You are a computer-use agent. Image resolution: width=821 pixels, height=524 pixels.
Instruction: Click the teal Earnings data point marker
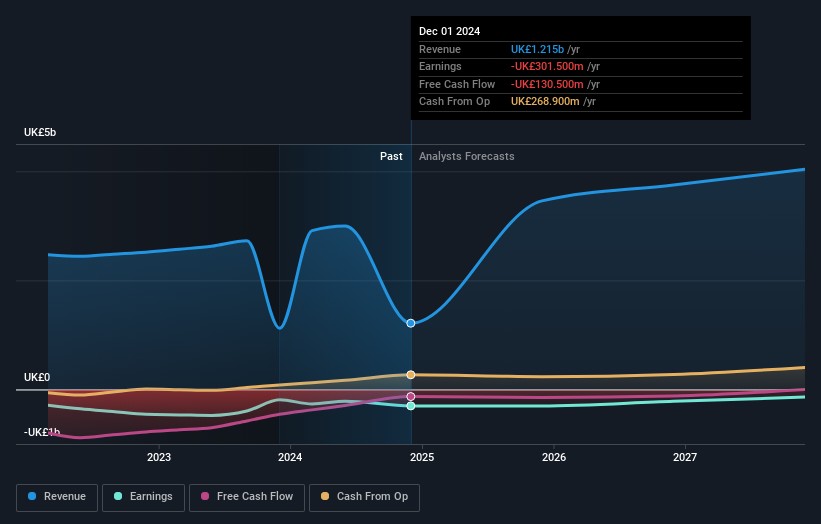[x=411, y=406]
